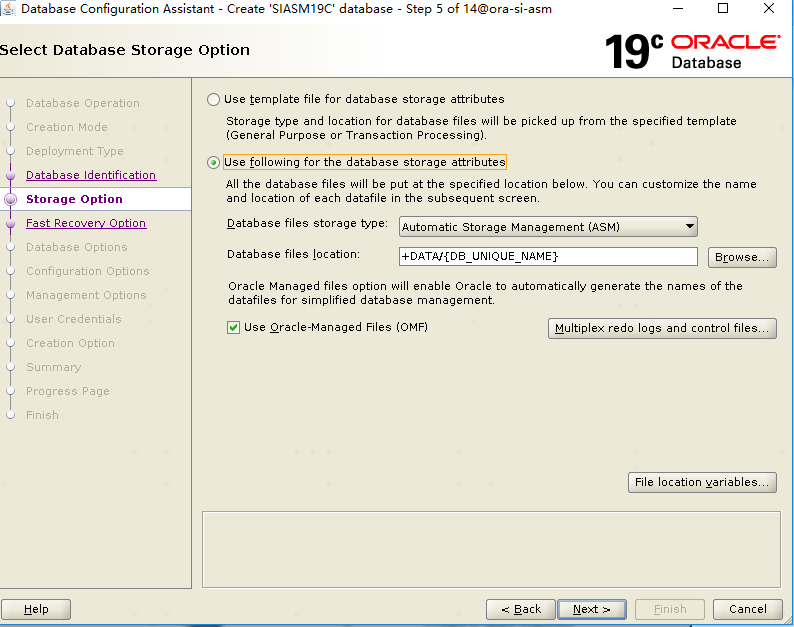Screen dimensions: 794x627
Task: Click the 'Finish' step in sidebar
Action: (x=43, y=415)
